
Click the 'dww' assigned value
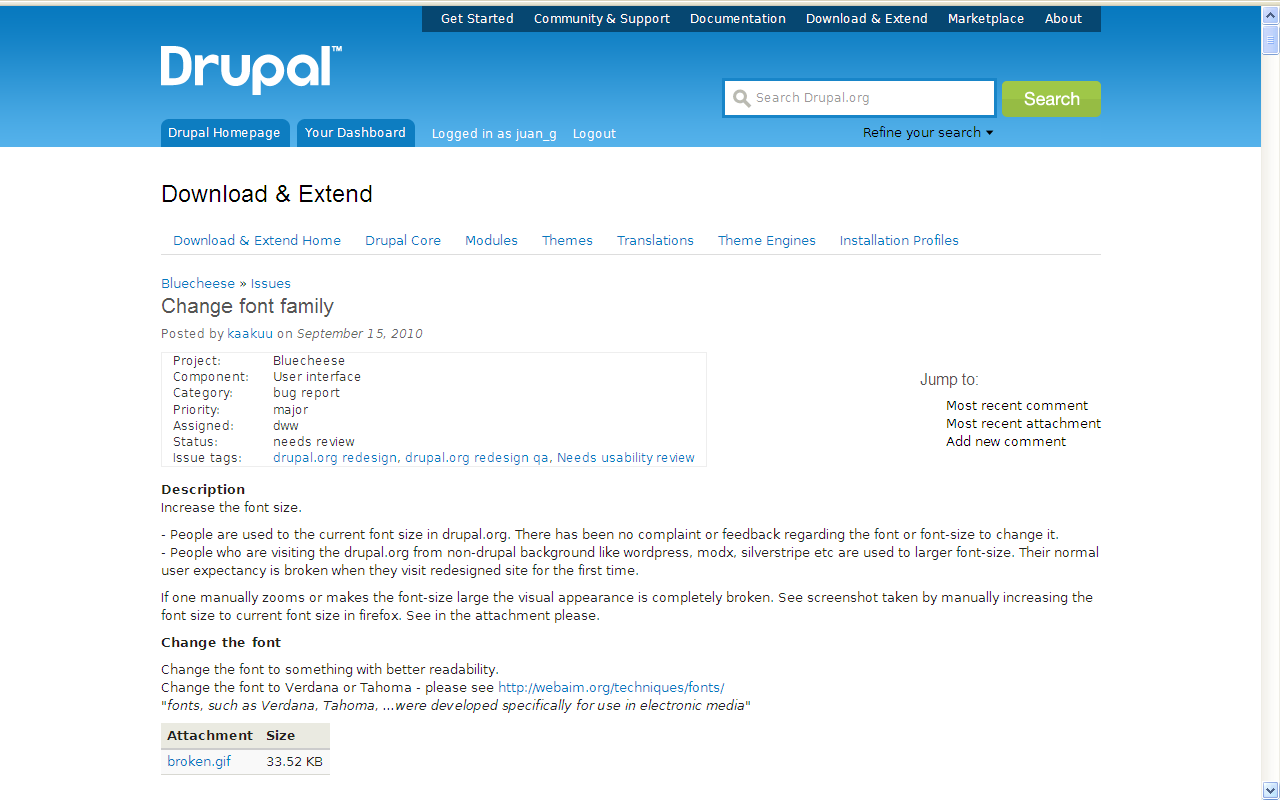point(286,426)
